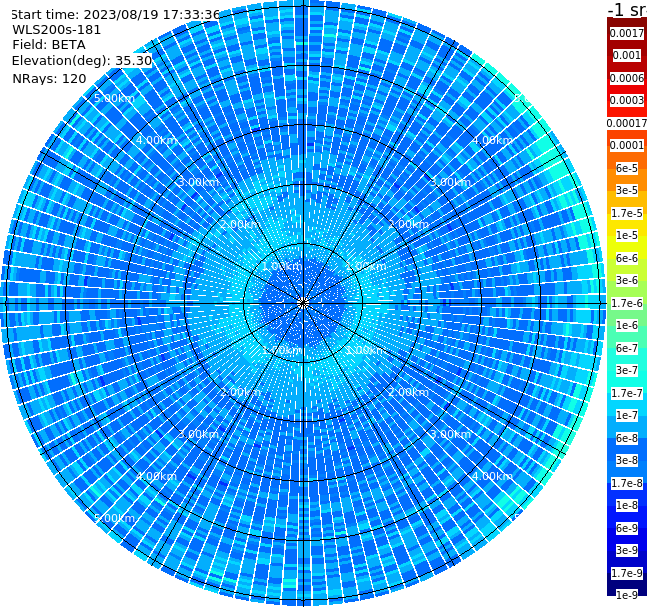Click the 6e-5 colorbar label
The height and width of the screenshot is (607, 647).
pos(627,168)
